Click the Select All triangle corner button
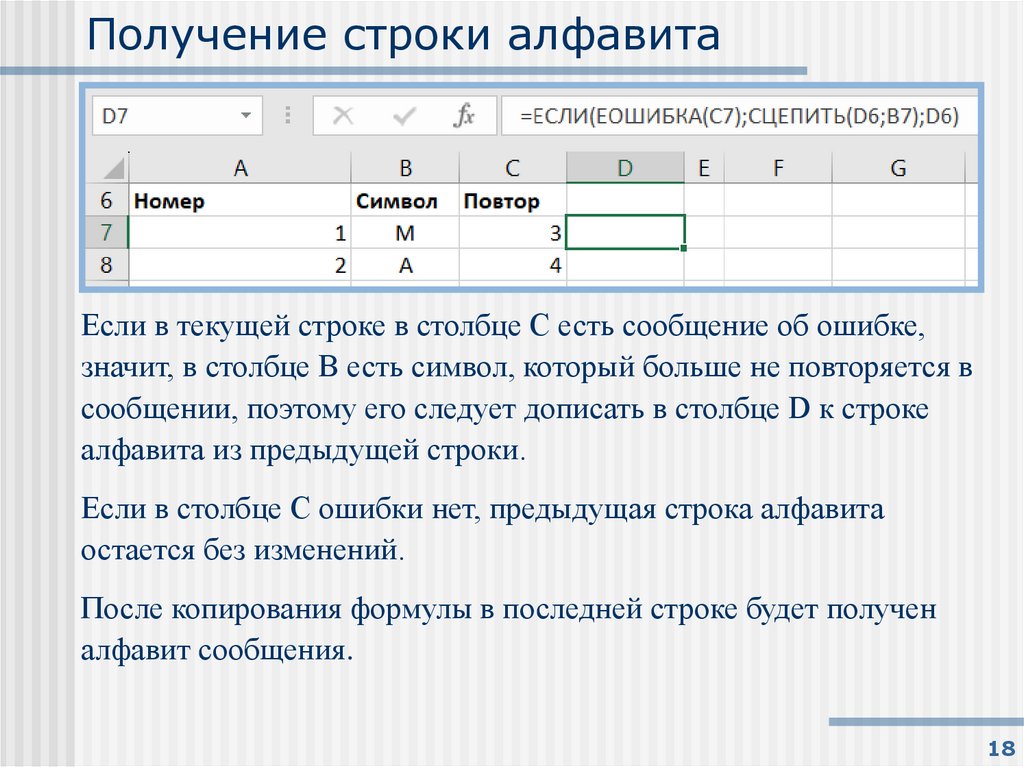The image size is (1024, 767). [x=110, y=167]
